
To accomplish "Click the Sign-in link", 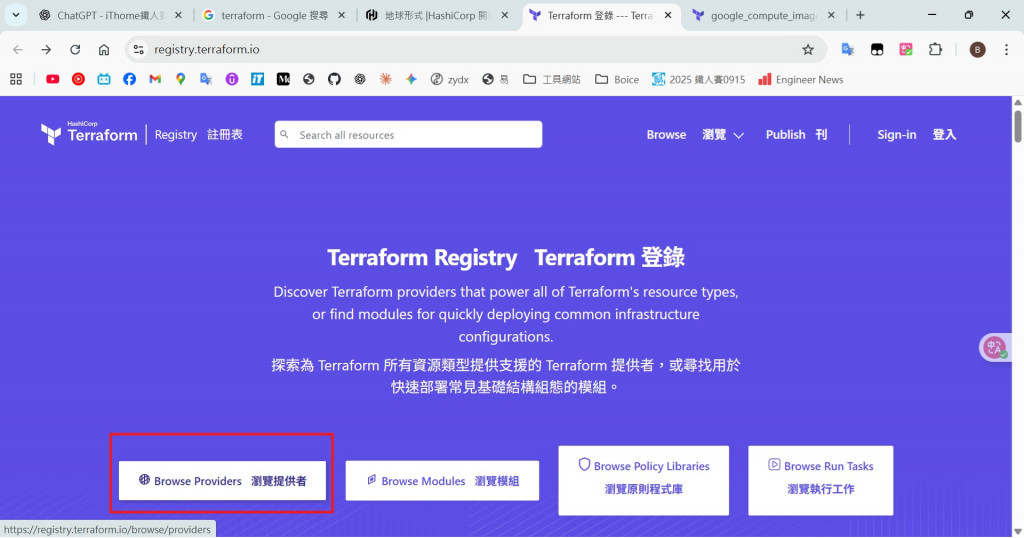I will click(x=916, y=134).
